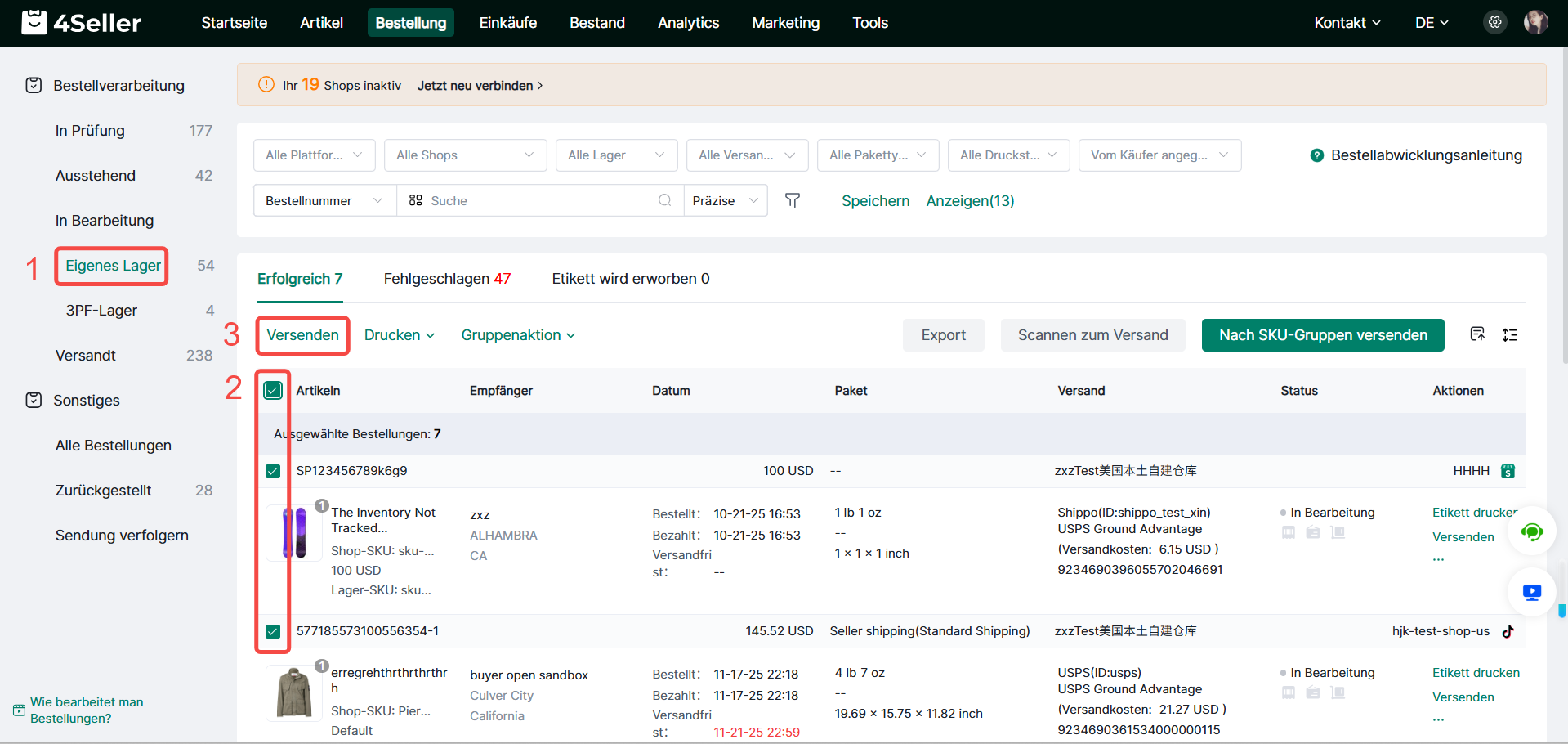Image resolution: width=1568 pixels, height=744 pixels.
Task: Click the Suche order search field
Action: coord(539,200)
